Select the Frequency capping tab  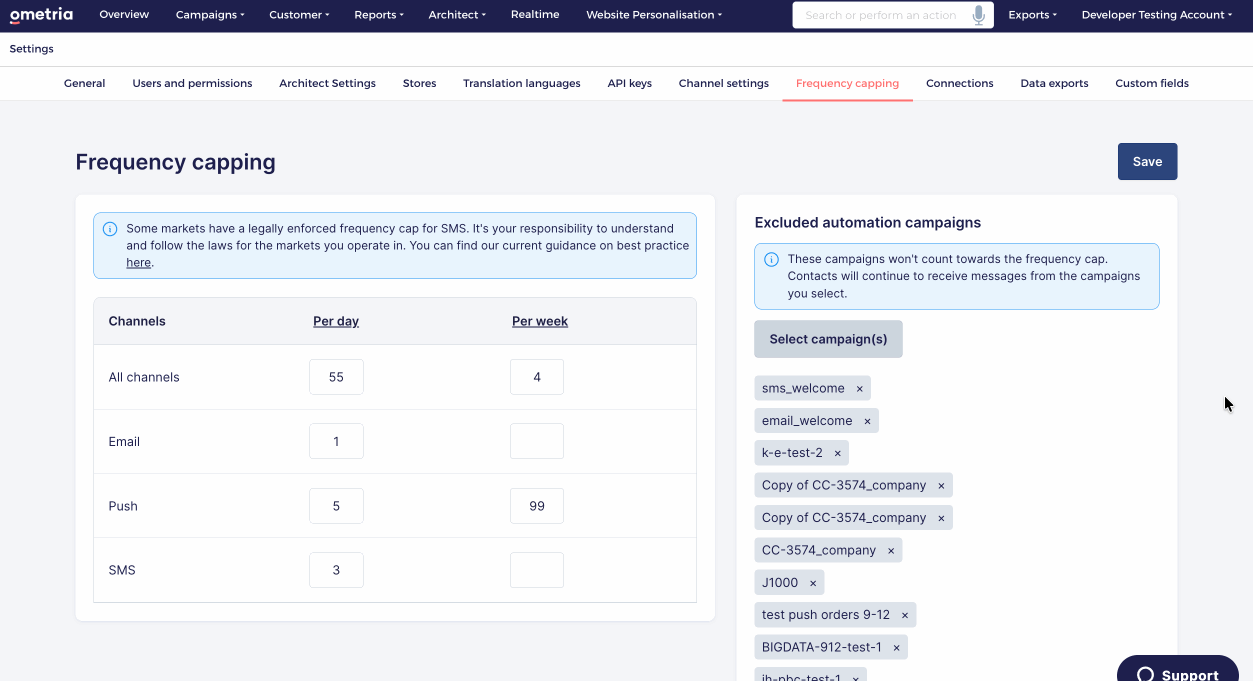847,84
